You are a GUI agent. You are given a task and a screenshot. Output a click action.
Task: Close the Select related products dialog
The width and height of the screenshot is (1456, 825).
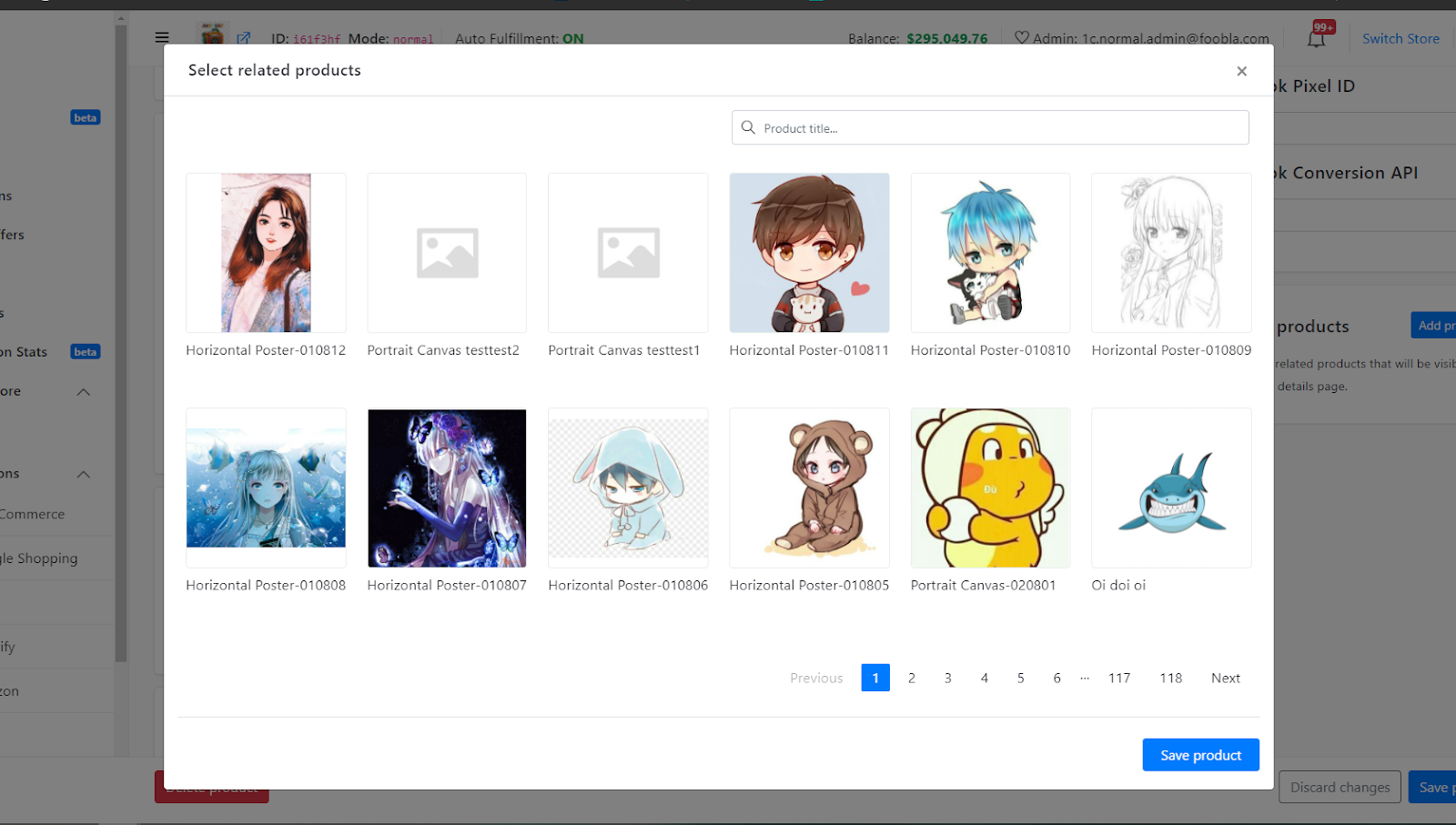[1241, 71]
